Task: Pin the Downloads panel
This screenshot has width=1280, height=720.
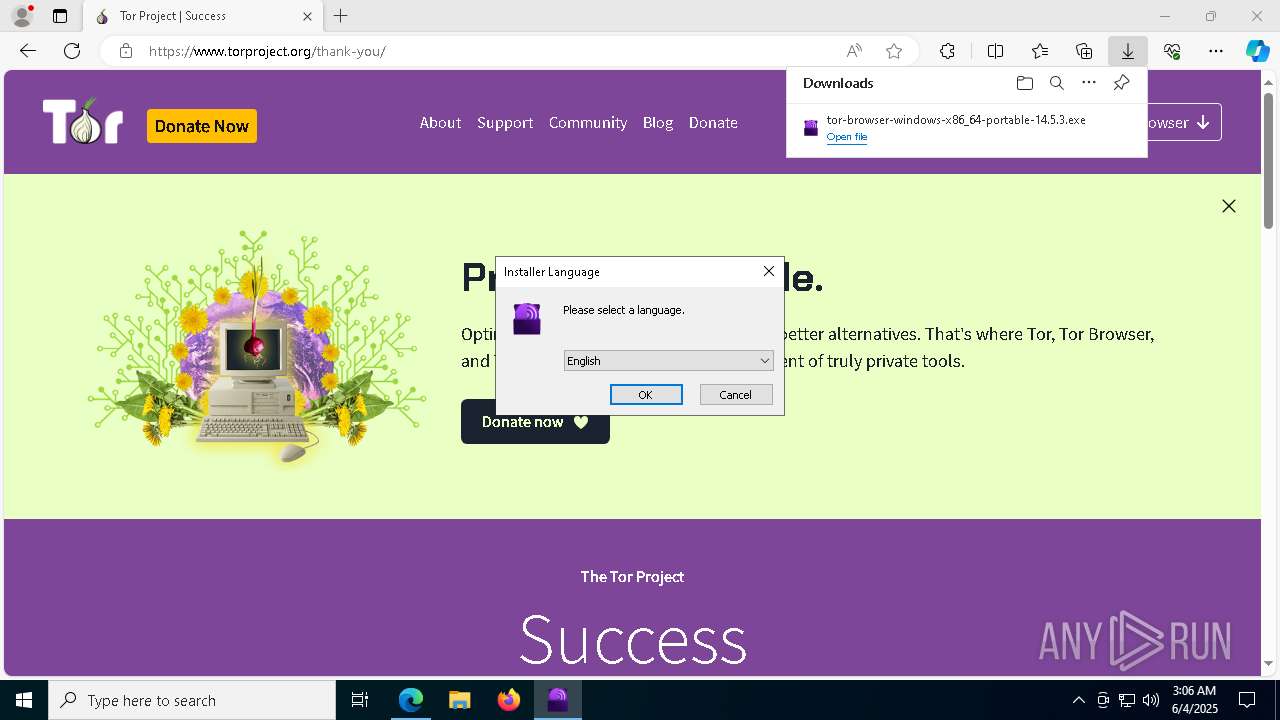Action: 1122,83
